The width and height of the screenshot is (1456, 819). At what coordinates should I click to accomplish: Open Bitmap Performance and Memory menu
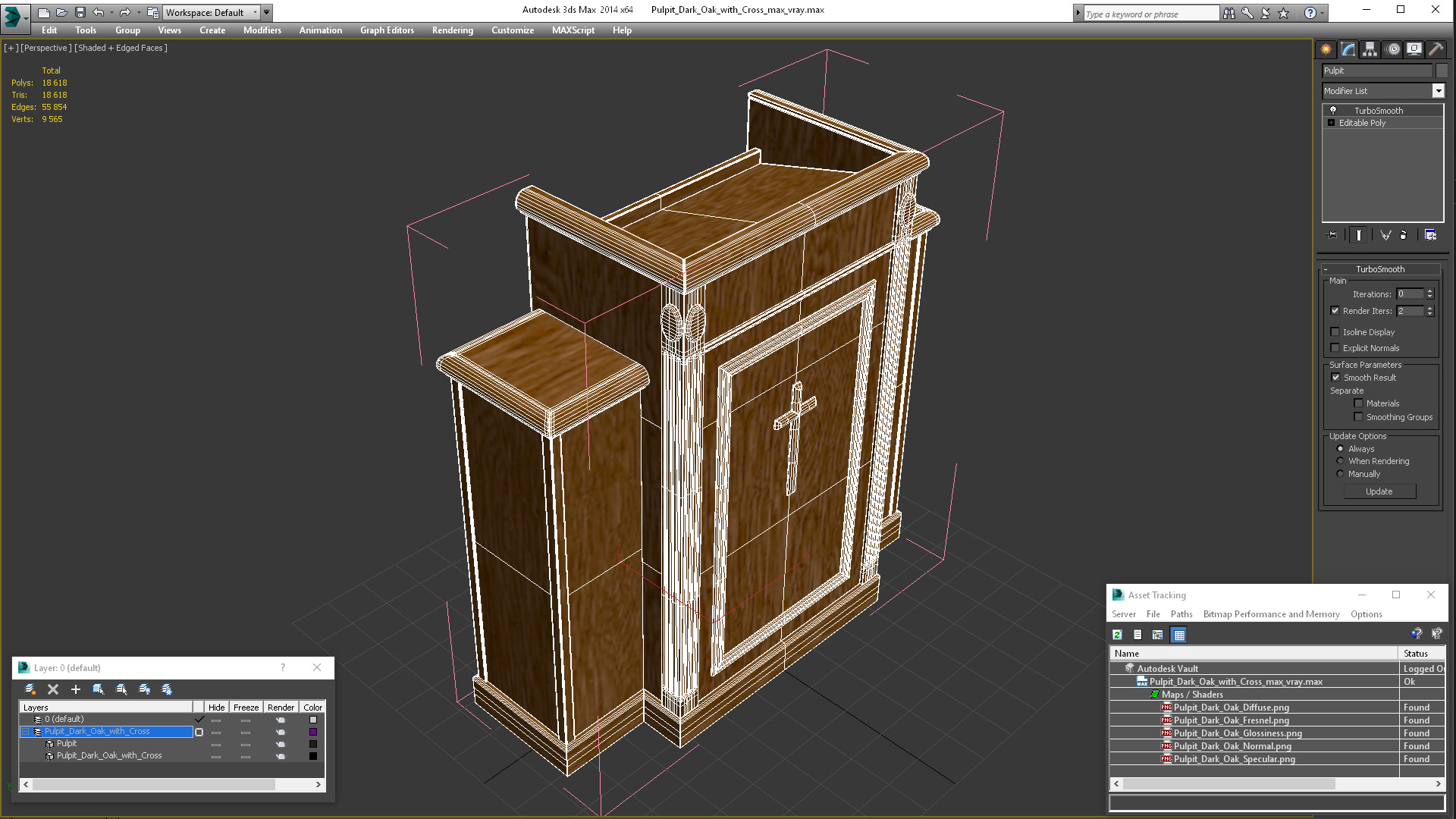click(1271, 614)
